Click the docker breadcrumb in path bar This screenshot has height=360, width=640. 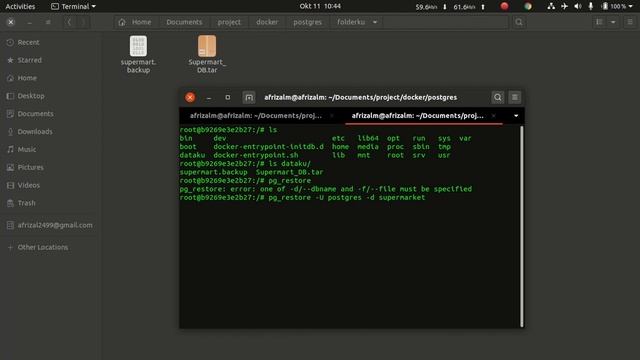[267, 22]
